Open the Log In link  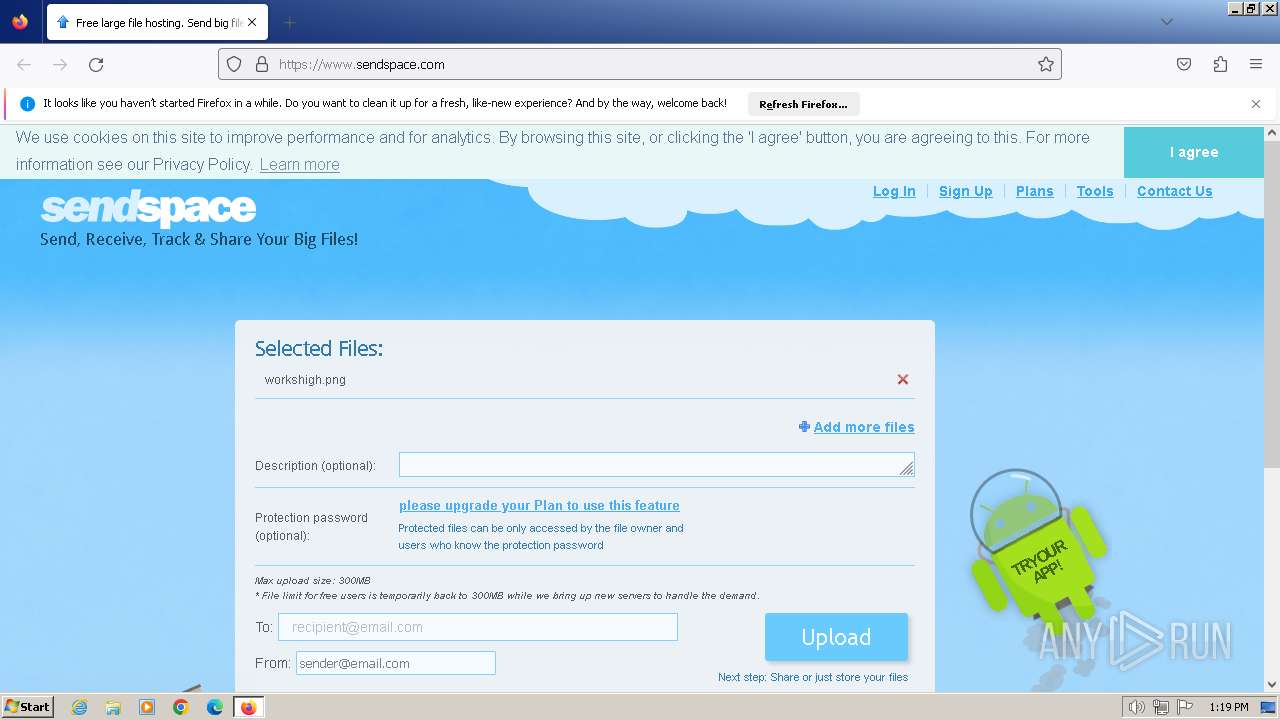click(x=894, y=191)
